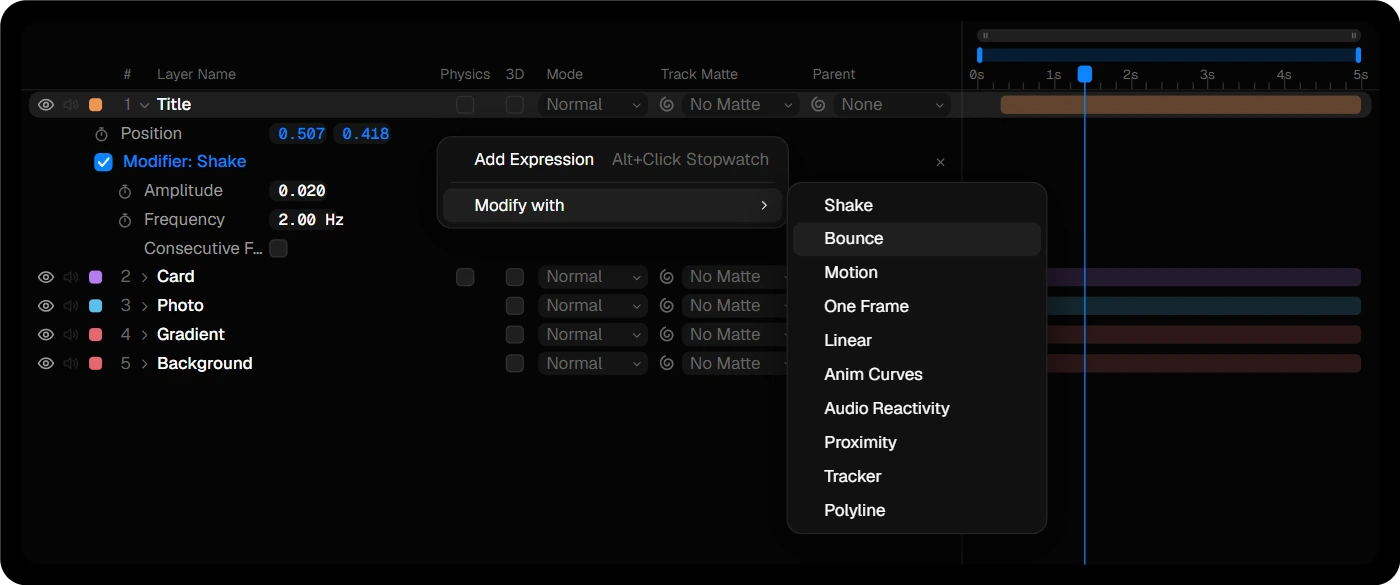1400x585 pixels.
Task: Choose Add Expression from context menu
Action: (612, 160)
